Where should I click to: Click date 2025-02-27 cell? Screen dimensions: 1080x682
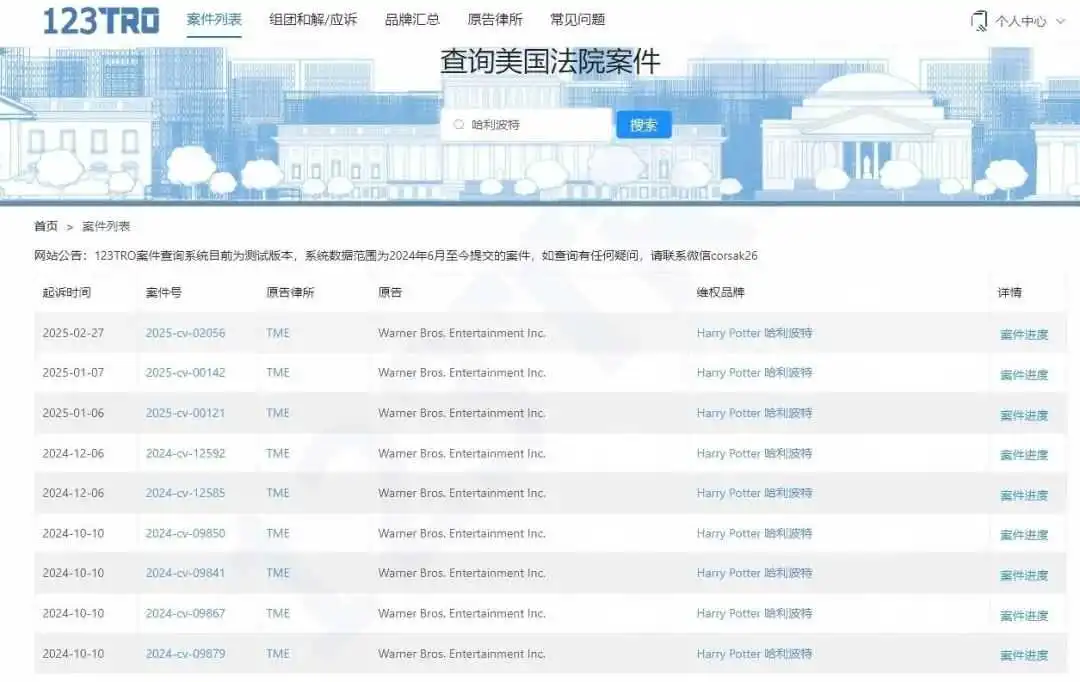coord(73,333)
